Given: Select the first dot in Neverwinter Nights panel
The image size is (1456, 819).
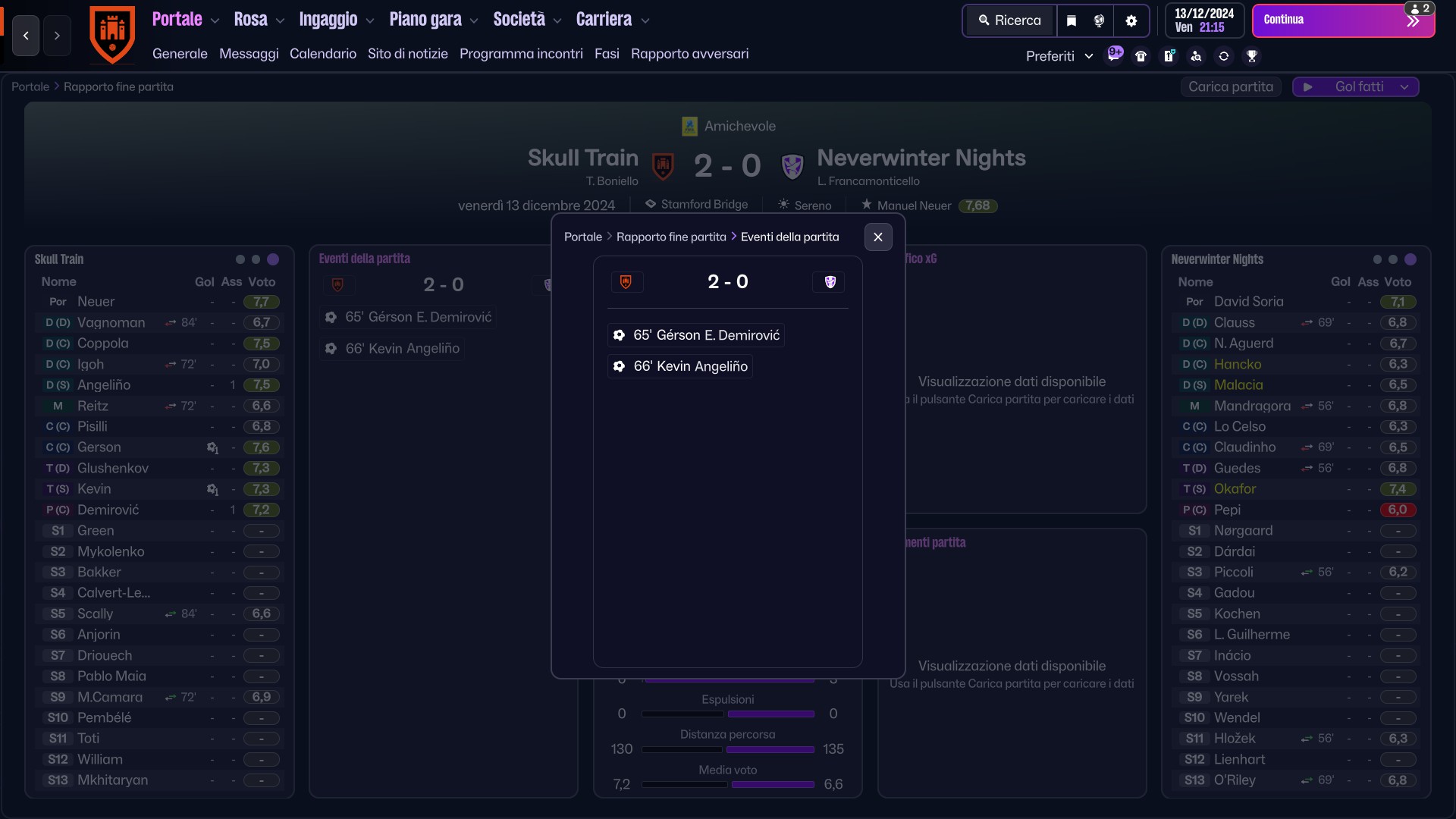Looking at the screenshot, I should point(1377,259).
